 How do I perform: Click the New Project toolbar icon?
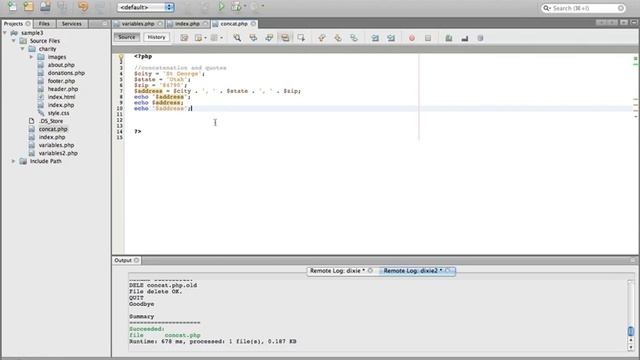click(29, 6)
